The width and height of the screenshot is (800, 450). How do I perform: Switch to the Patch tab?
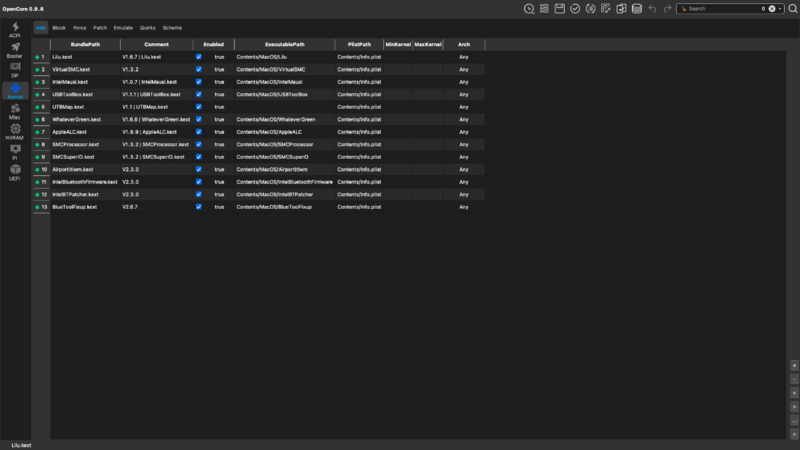click(100, 28)
